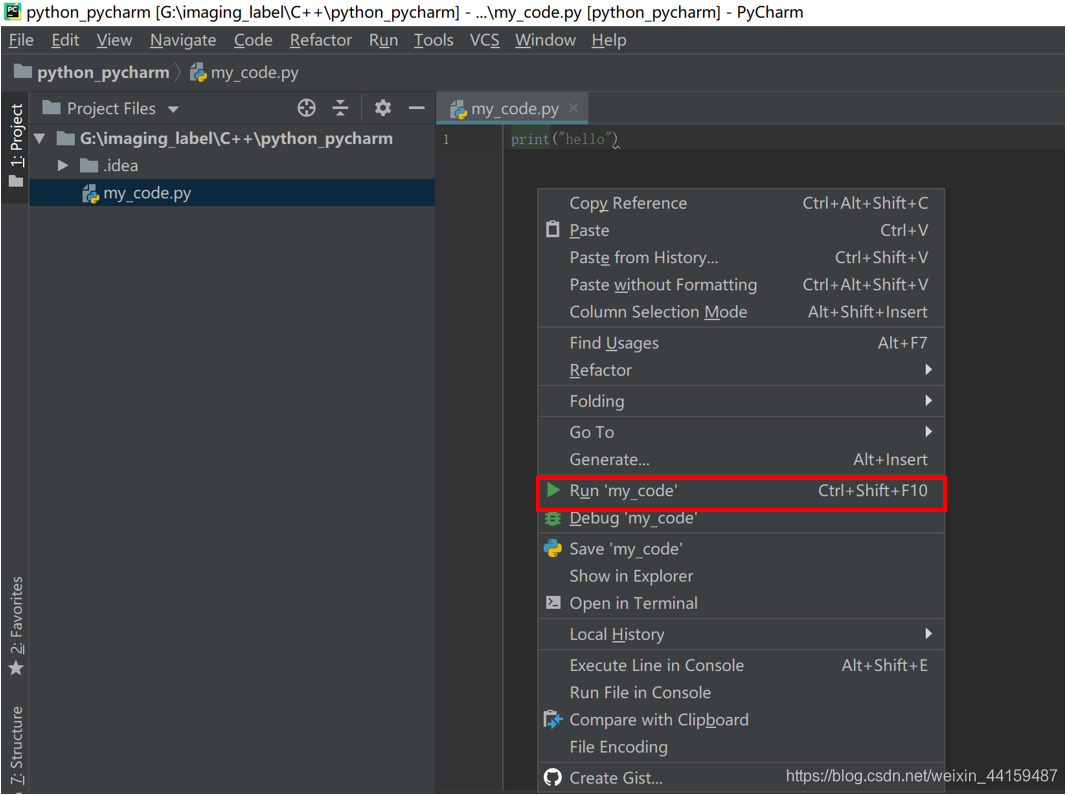Image resolution: width=1068 pixels, height=795 pixels.
Task: Open the Window menu
Action: pyautogui.click(x=545, y=40)
